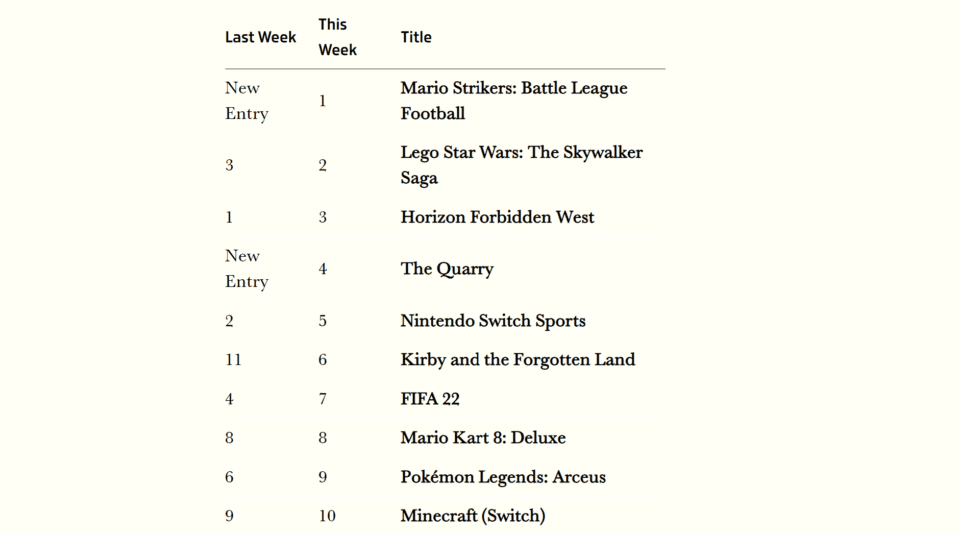Viewport: 960px width, 534px height.
Task: Click the Horizon Forbidden West title
Action: [497, 217]
